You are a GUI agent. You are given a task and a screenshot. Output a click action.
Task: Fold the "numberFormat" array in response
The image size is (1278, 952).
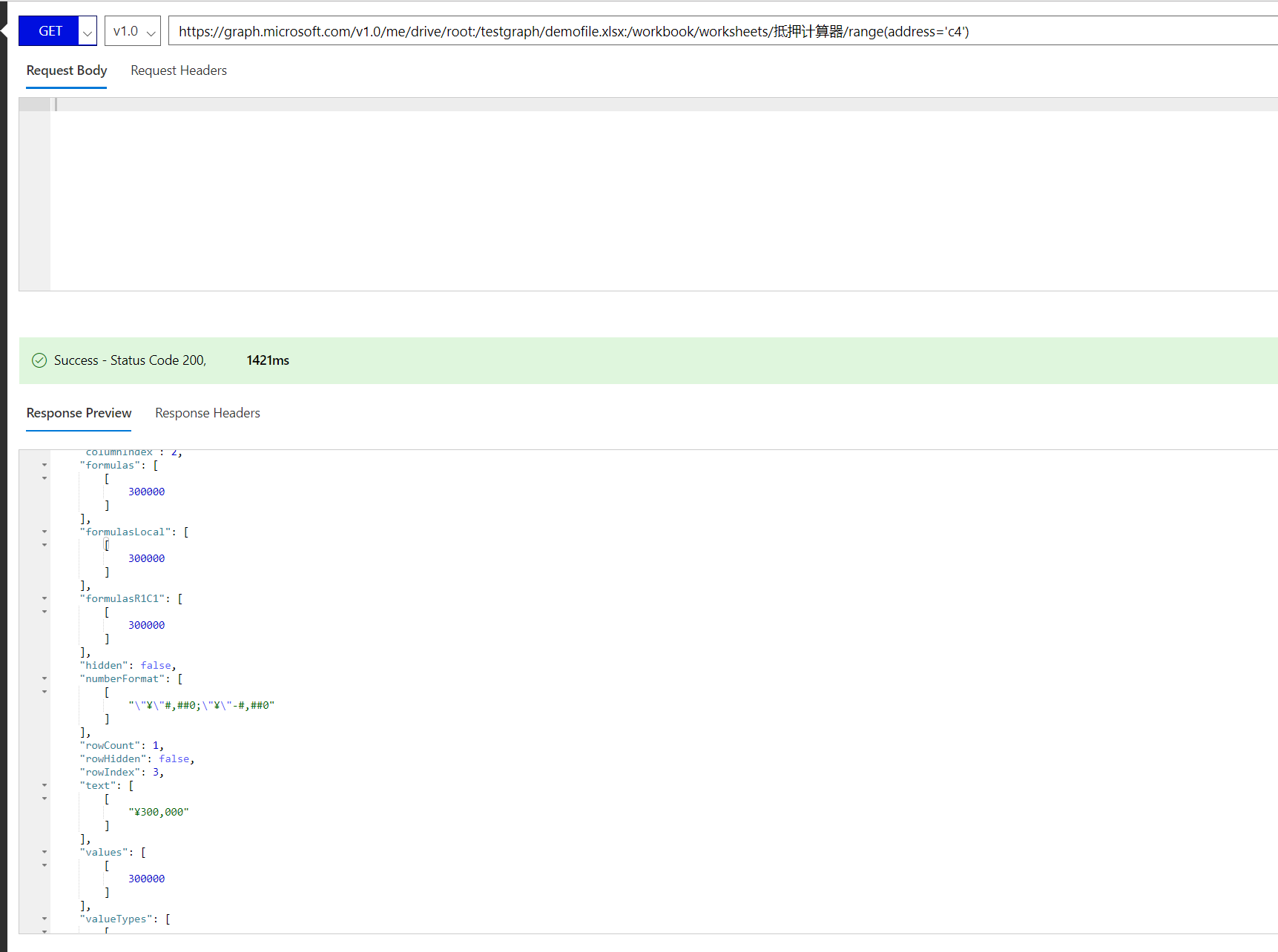(x=45, y=678)
